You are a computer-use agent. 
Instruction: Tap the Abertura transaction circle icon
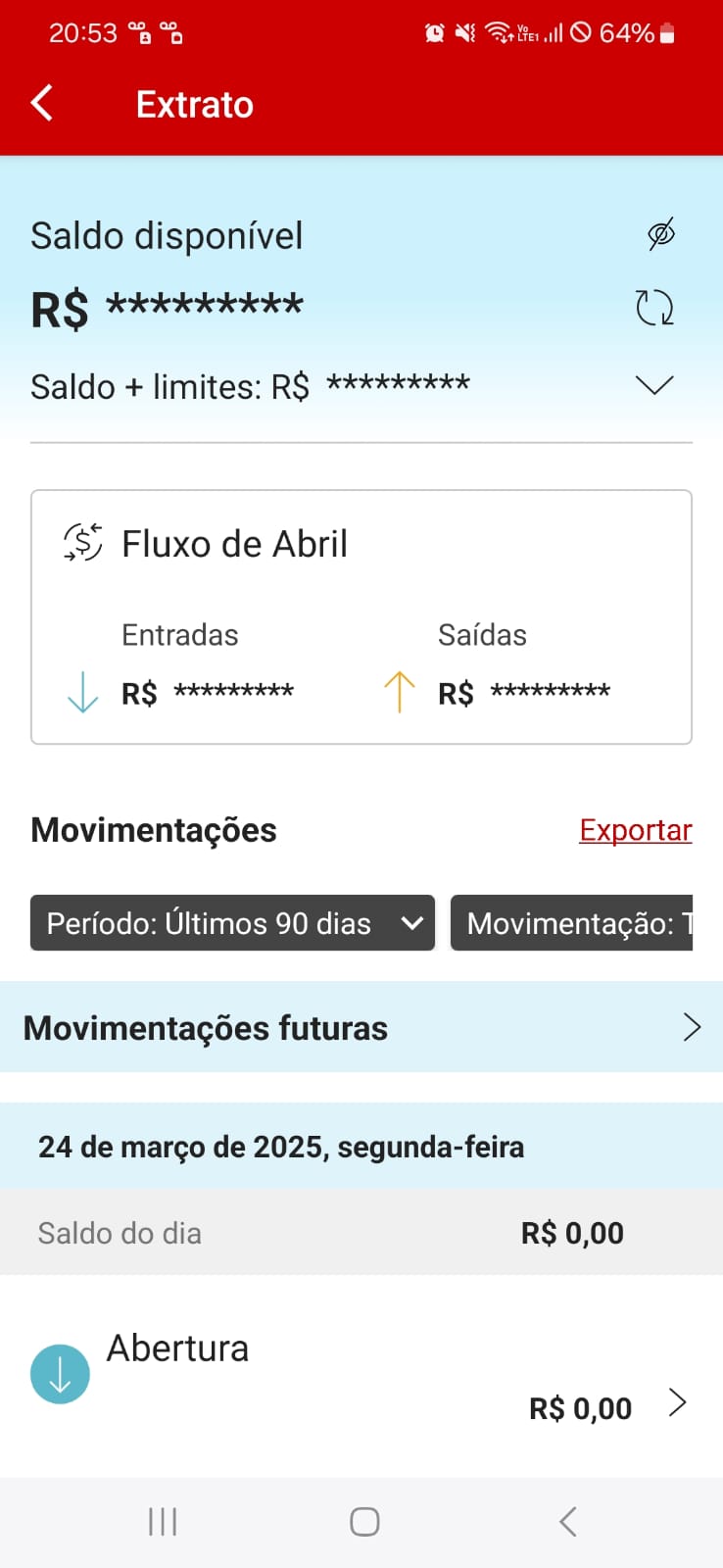pyautogui.click(x=60, y=1374)
